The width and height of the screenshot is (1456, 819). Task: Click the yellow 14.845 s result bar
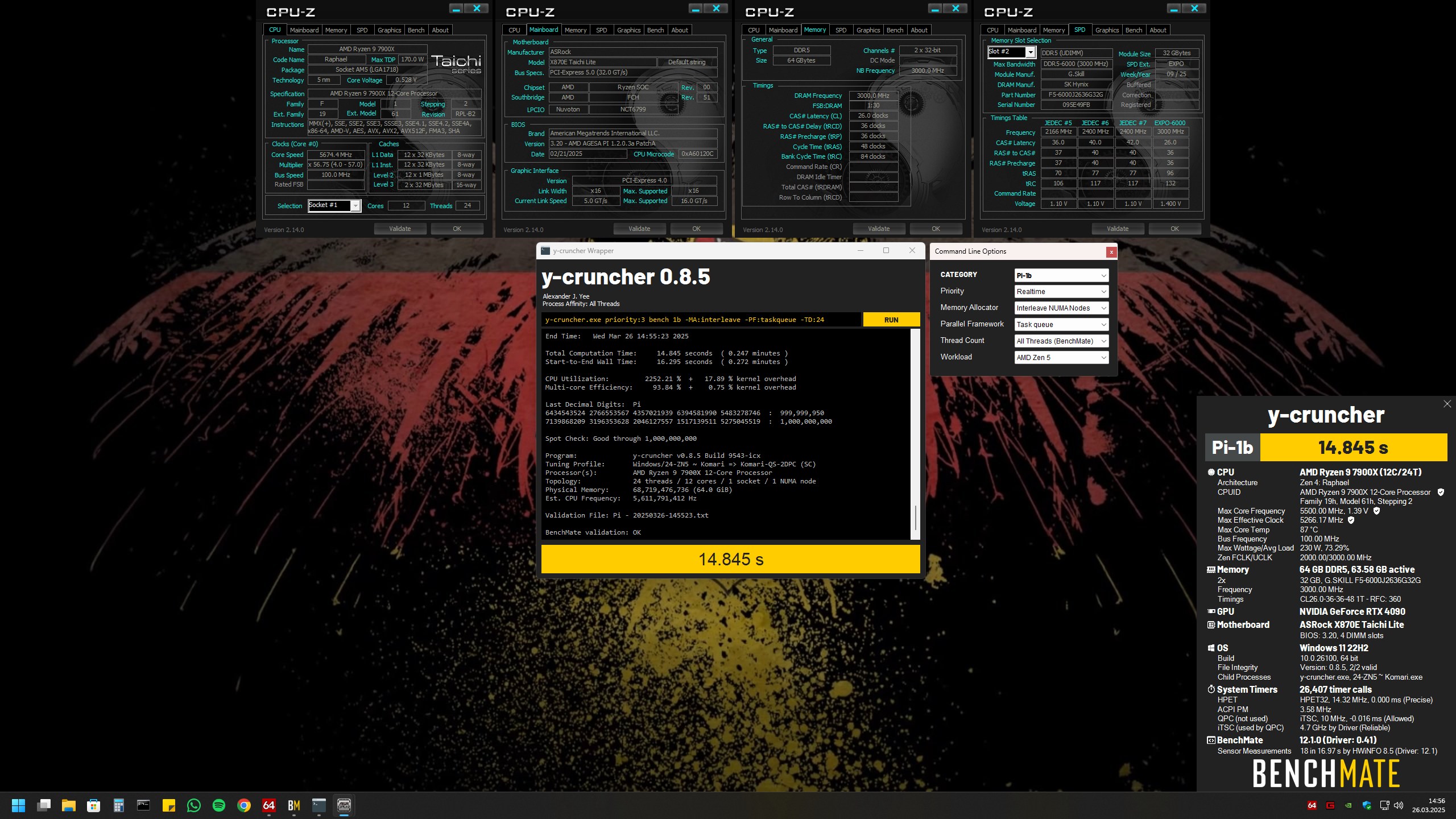pyautogui.click(x=731, y=560)
